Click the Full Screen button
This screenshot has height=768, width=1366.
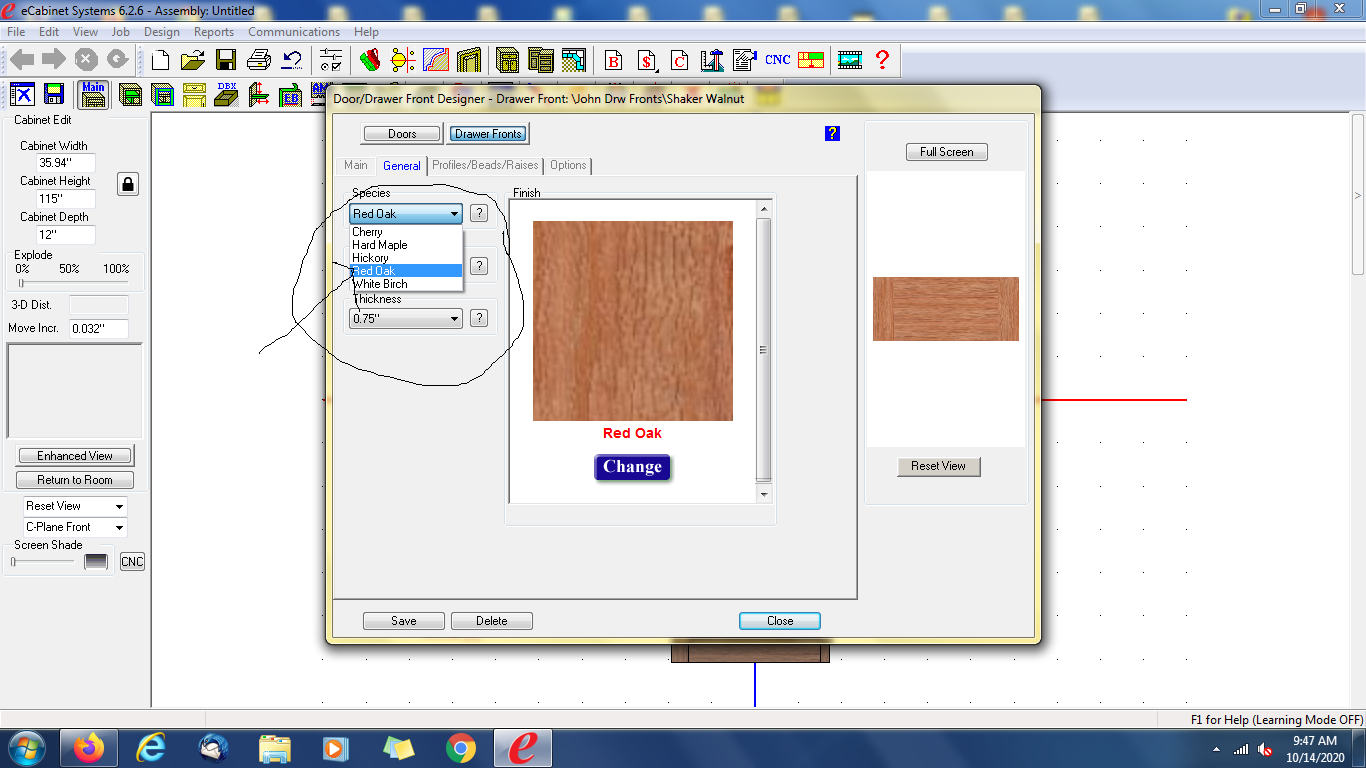(x=946, y=152)
